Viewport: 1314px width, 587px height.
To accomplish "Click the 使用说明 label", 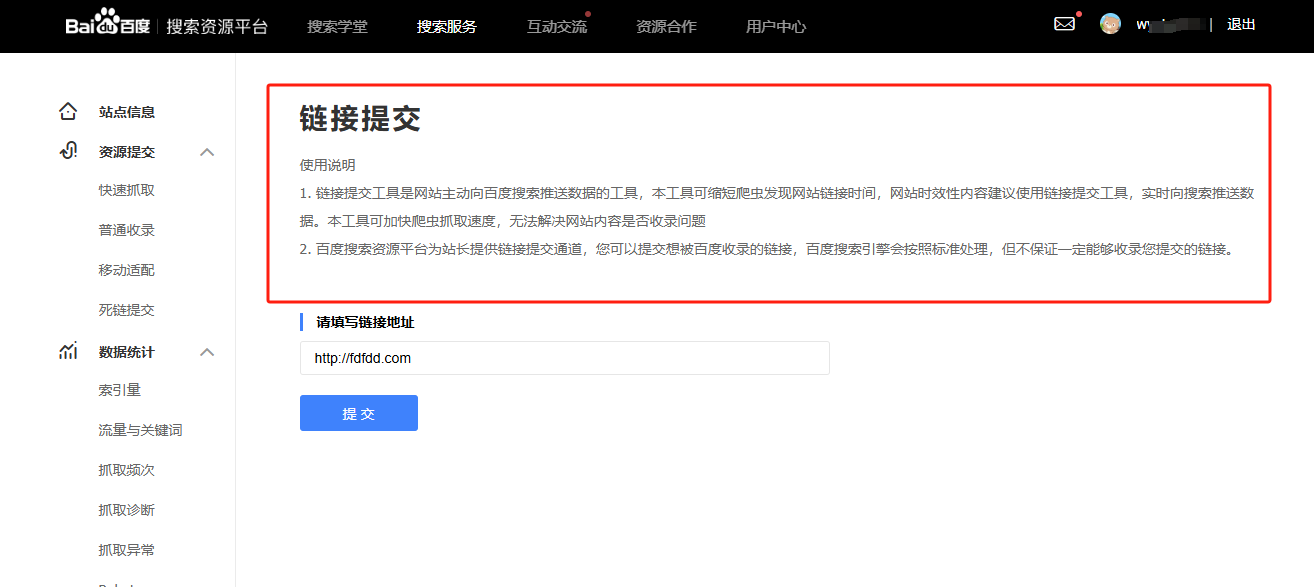I will [x=328, y=165].
